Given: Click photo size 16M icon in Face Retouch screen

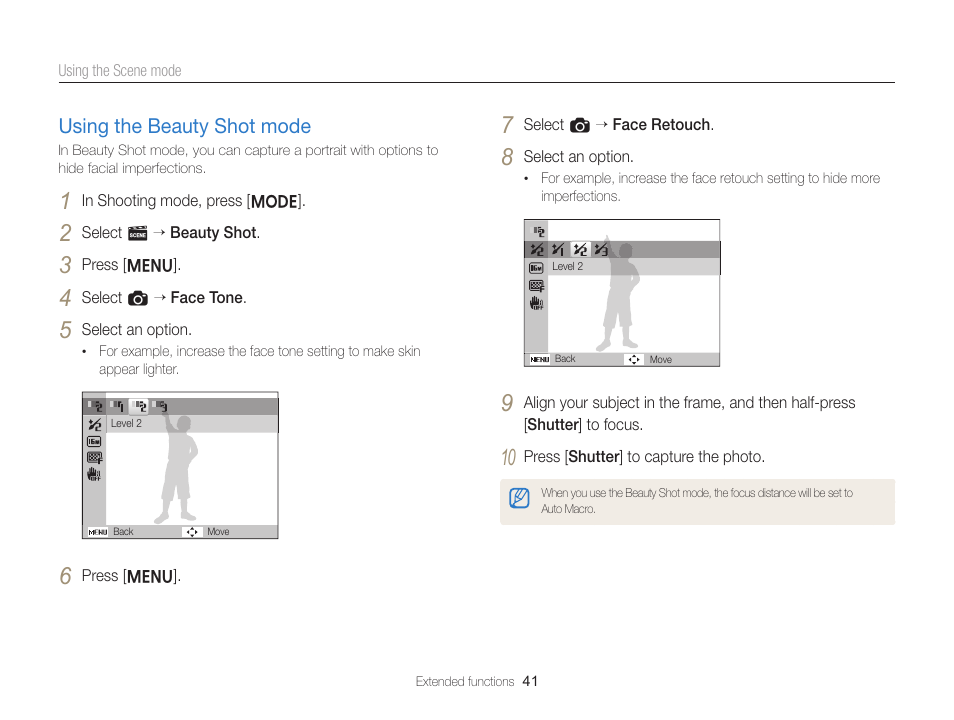Looking at the screenshot, I should (x=536, y=268).
